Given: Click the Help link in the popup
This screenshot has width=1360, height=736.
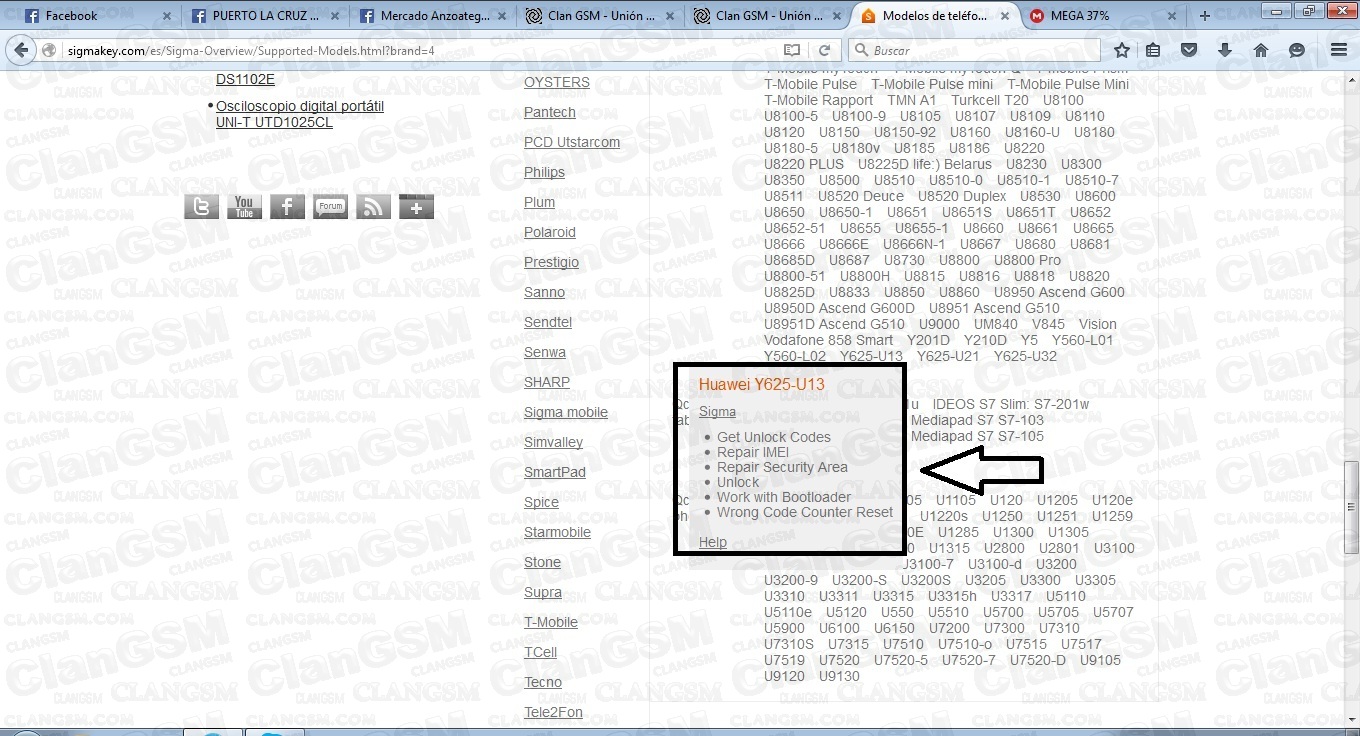Looking at the screenshot, I should [713, 542].
